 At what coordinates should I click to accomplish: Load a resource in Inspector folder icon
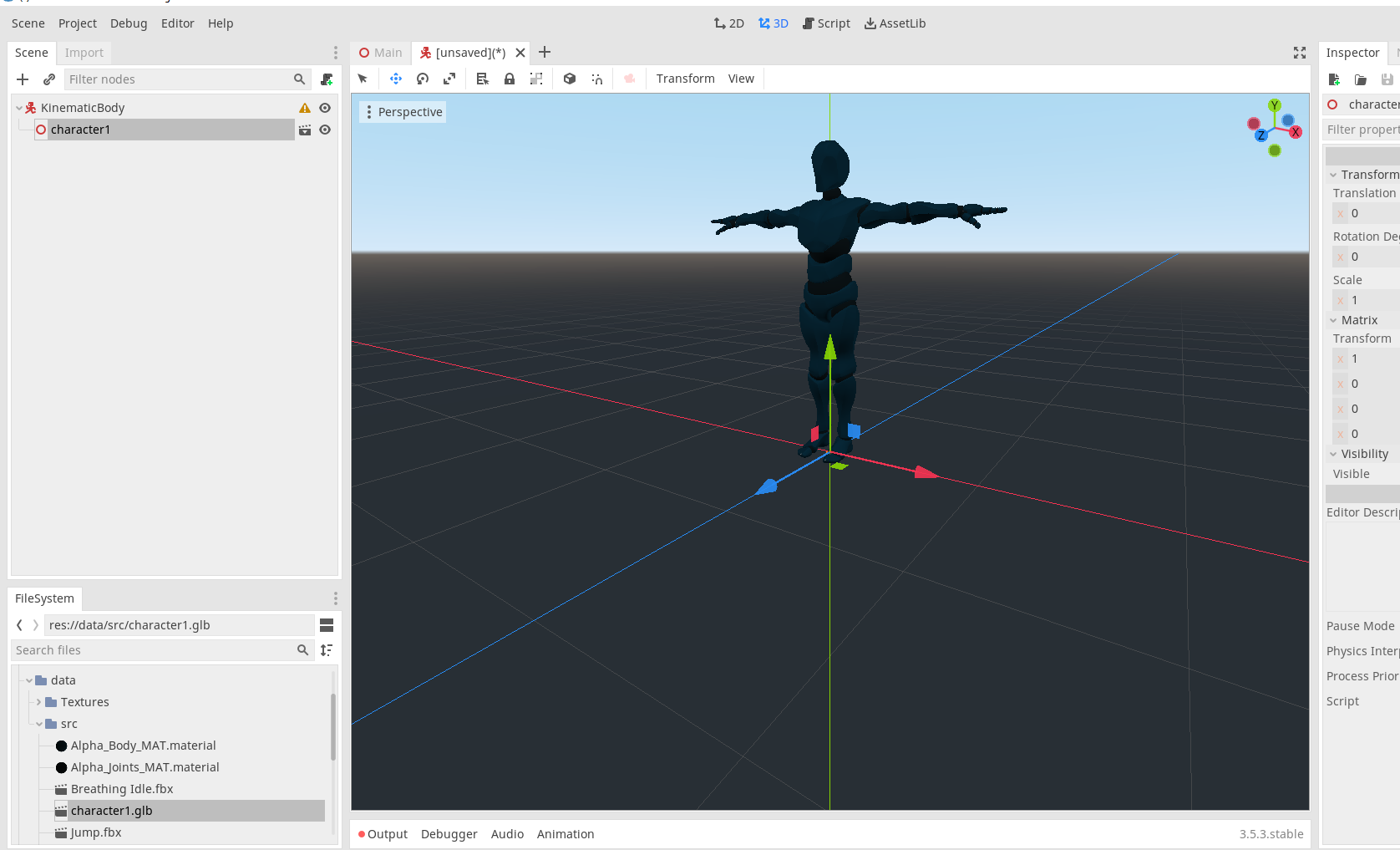click(1361, 79)
